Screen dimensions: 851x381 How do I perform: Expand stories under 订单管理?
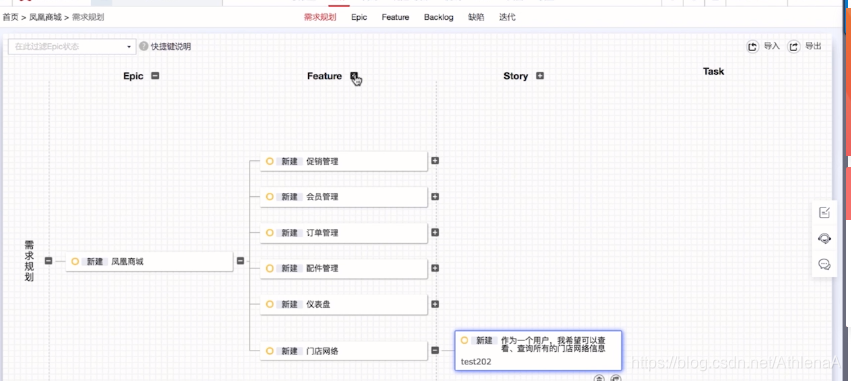coord(435,232)
